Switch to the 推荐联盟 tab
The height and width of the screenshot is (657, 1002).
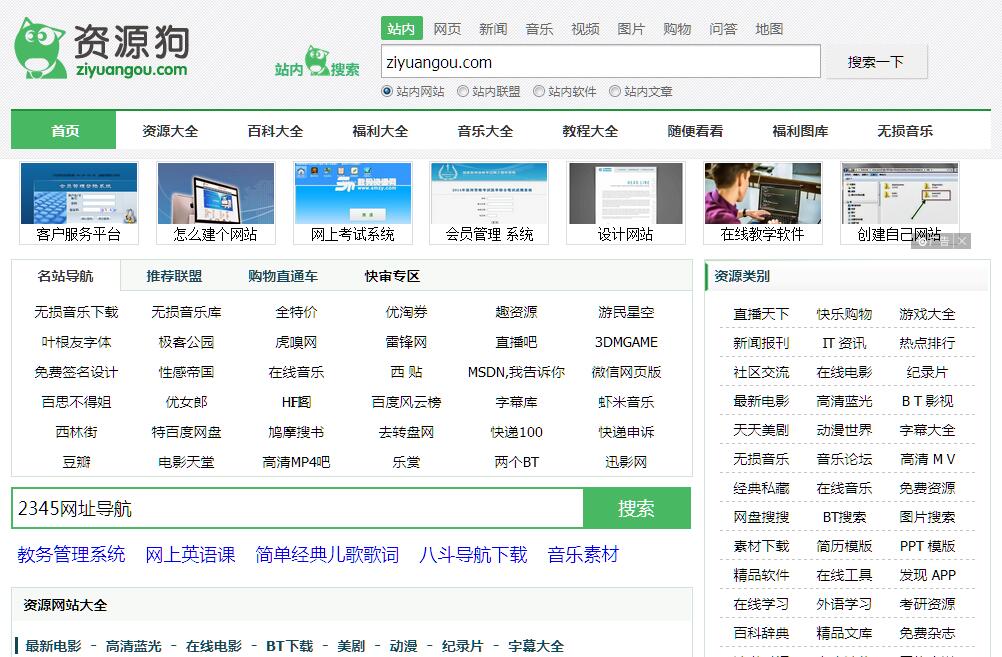click(x=174, y=276)
